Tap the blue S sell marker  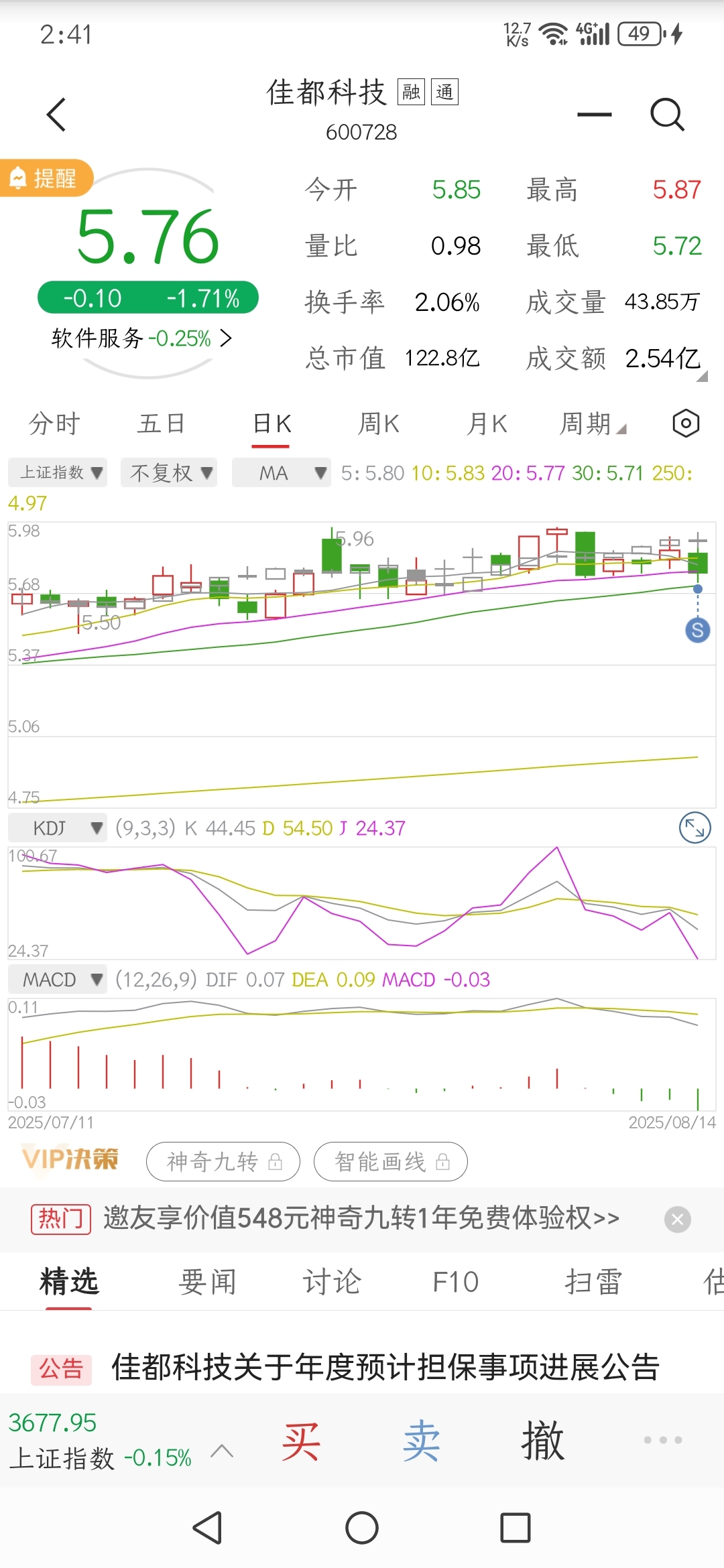[x=697, y=630]
